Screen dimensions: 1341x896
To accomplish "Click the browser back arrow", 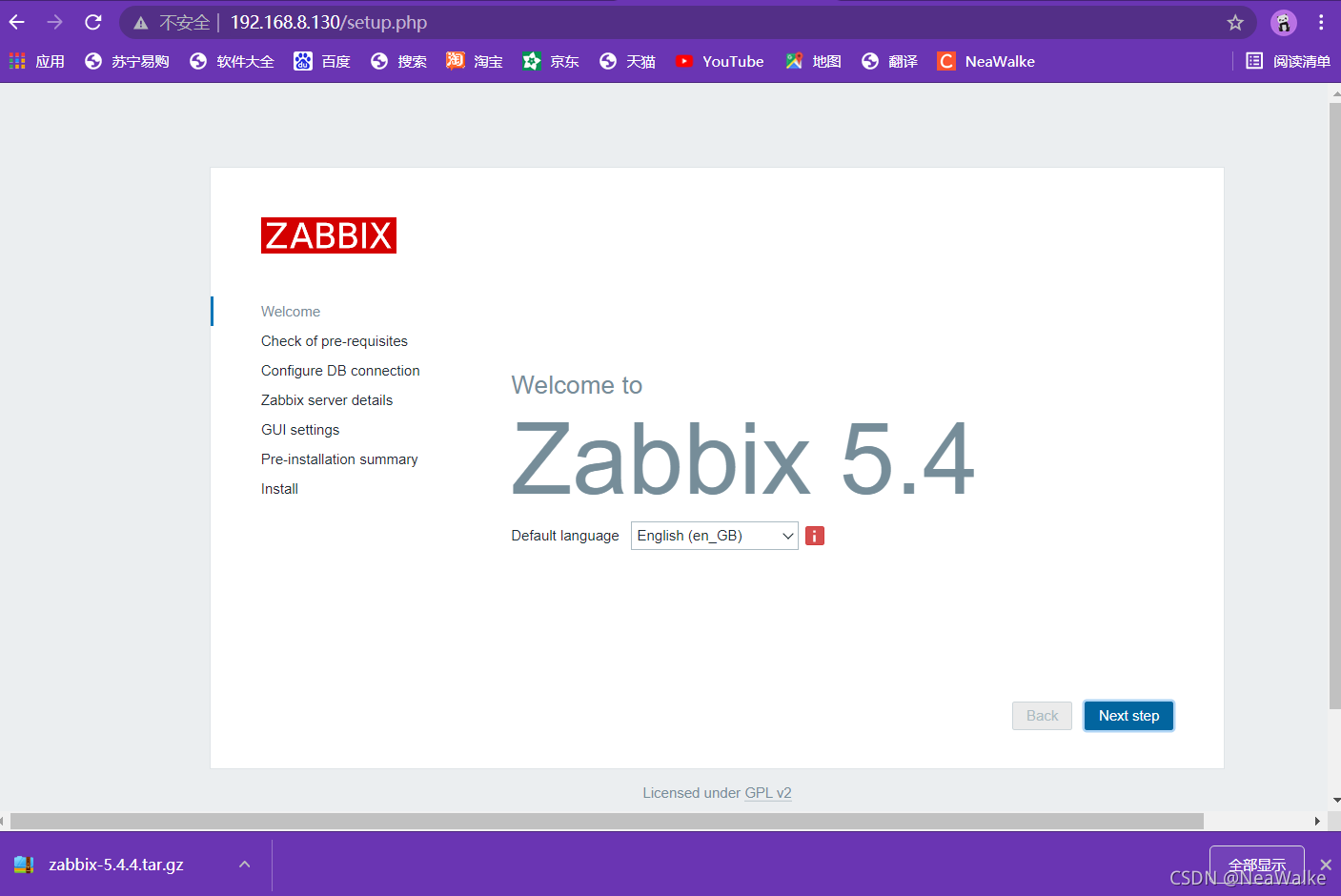I will [17, 22].
